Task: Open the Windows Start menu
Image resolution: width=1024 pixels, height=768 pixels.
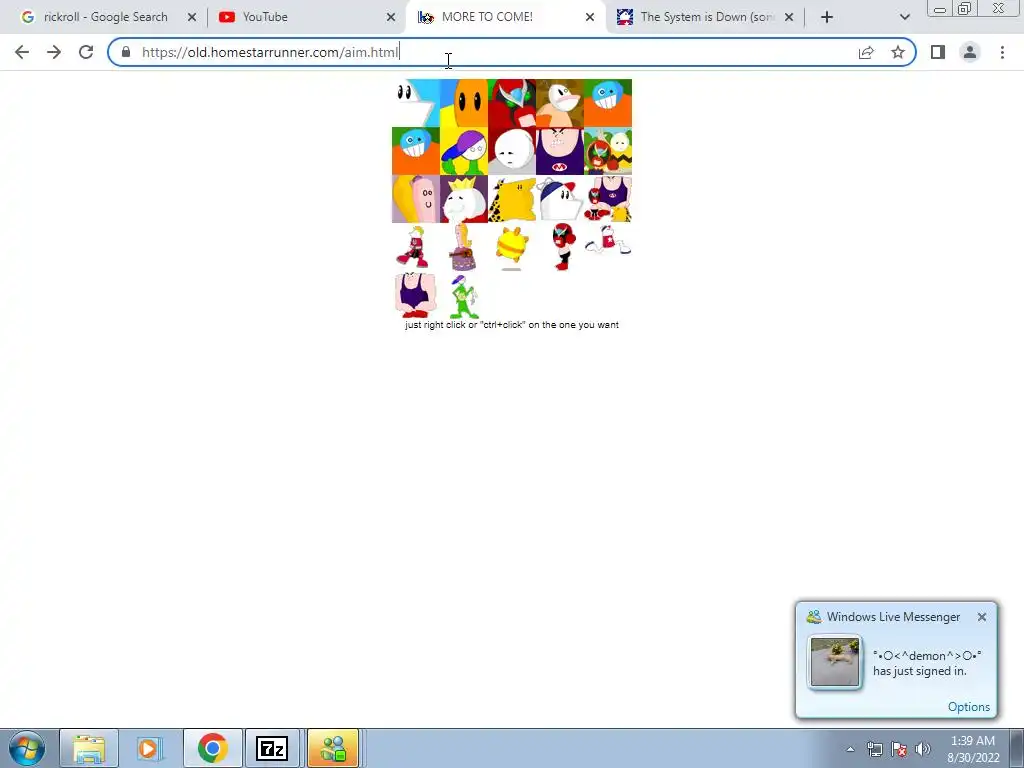Action: [x=27, y=748]
